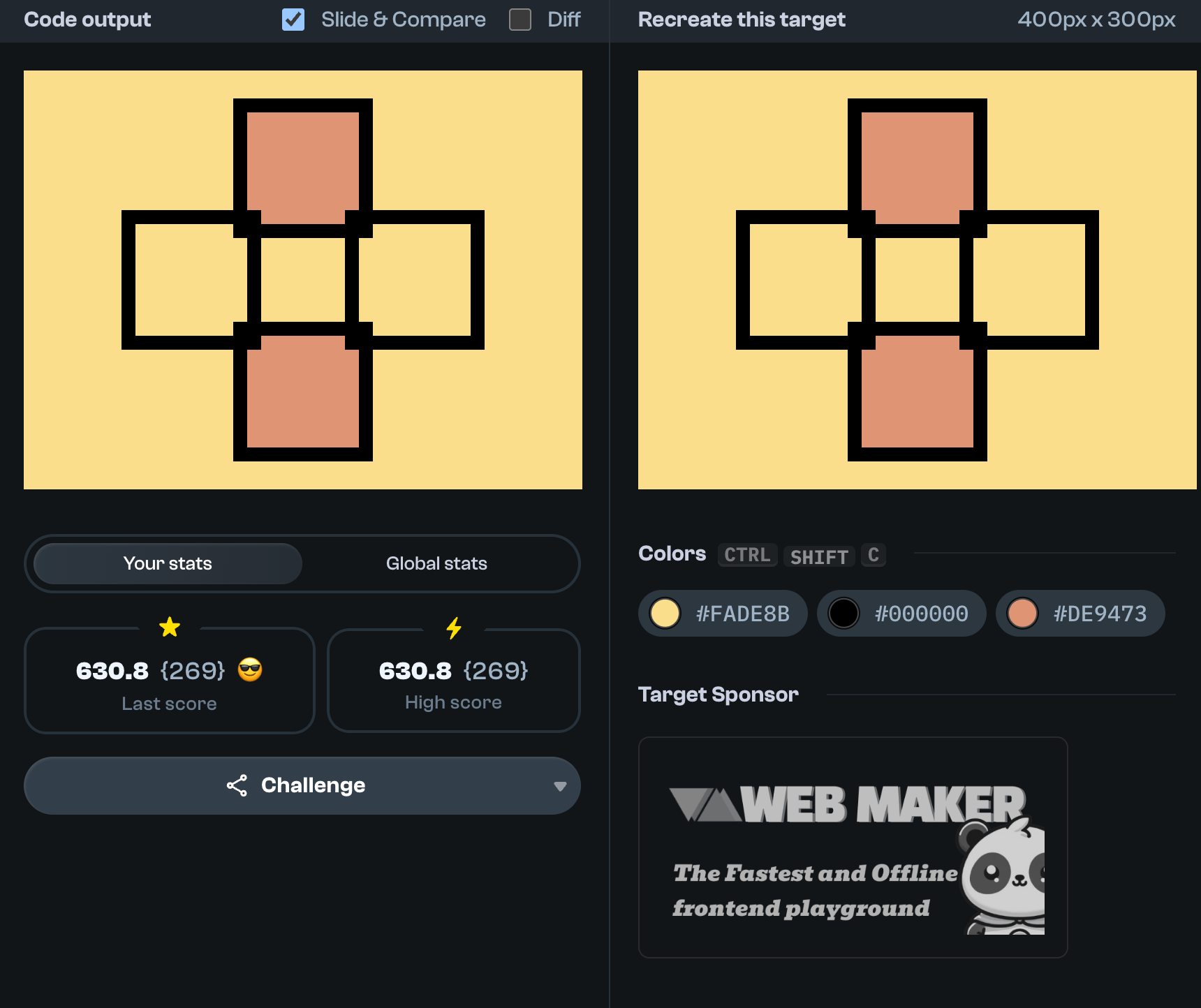Click the CTRL key shortcut badge
1201x1008 pixels.
click(746, 555)
